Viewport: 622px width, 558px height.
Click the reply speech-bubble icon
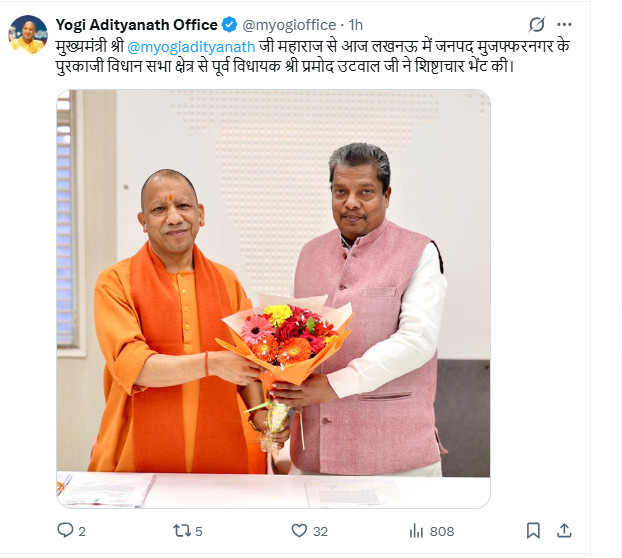click(65, 530)
